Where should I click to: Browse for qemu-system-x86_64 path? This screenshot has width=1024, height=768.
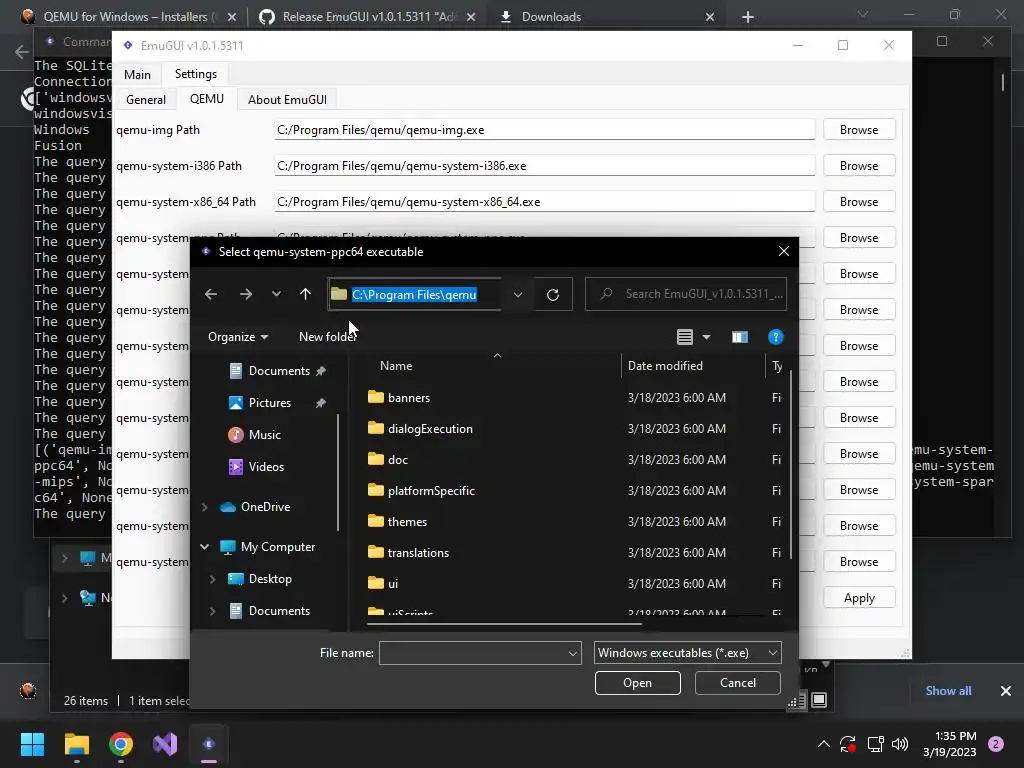(x=859, y=202)
